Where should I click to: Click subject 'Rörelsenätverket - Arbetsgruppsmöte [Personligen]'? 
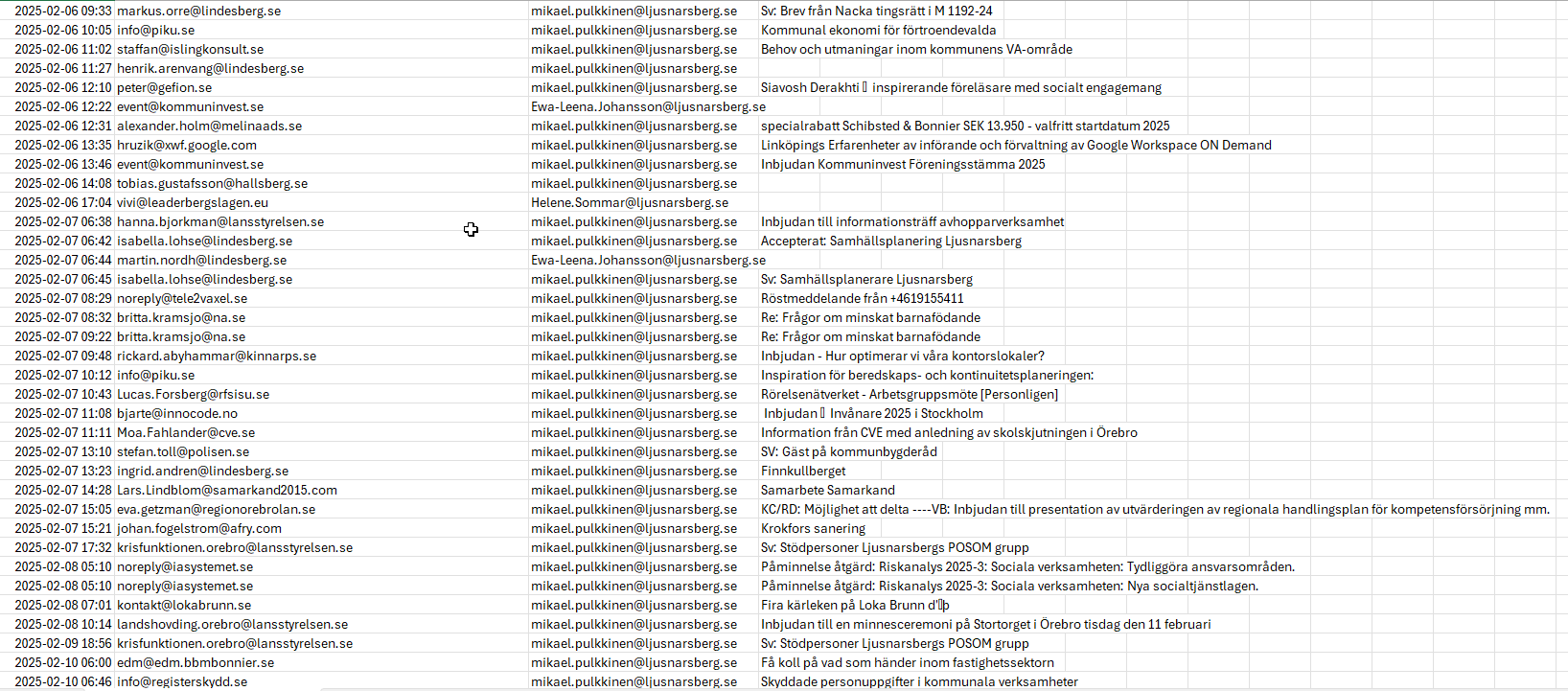[x=910, y=394]
